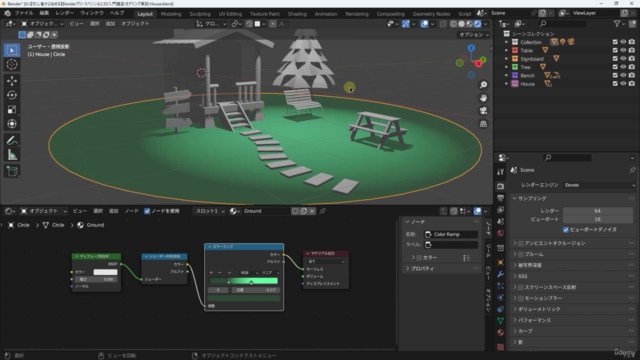Open the Window menu
Image resolution: width=640 pixels, height=360 pixels.
(91, 13)
